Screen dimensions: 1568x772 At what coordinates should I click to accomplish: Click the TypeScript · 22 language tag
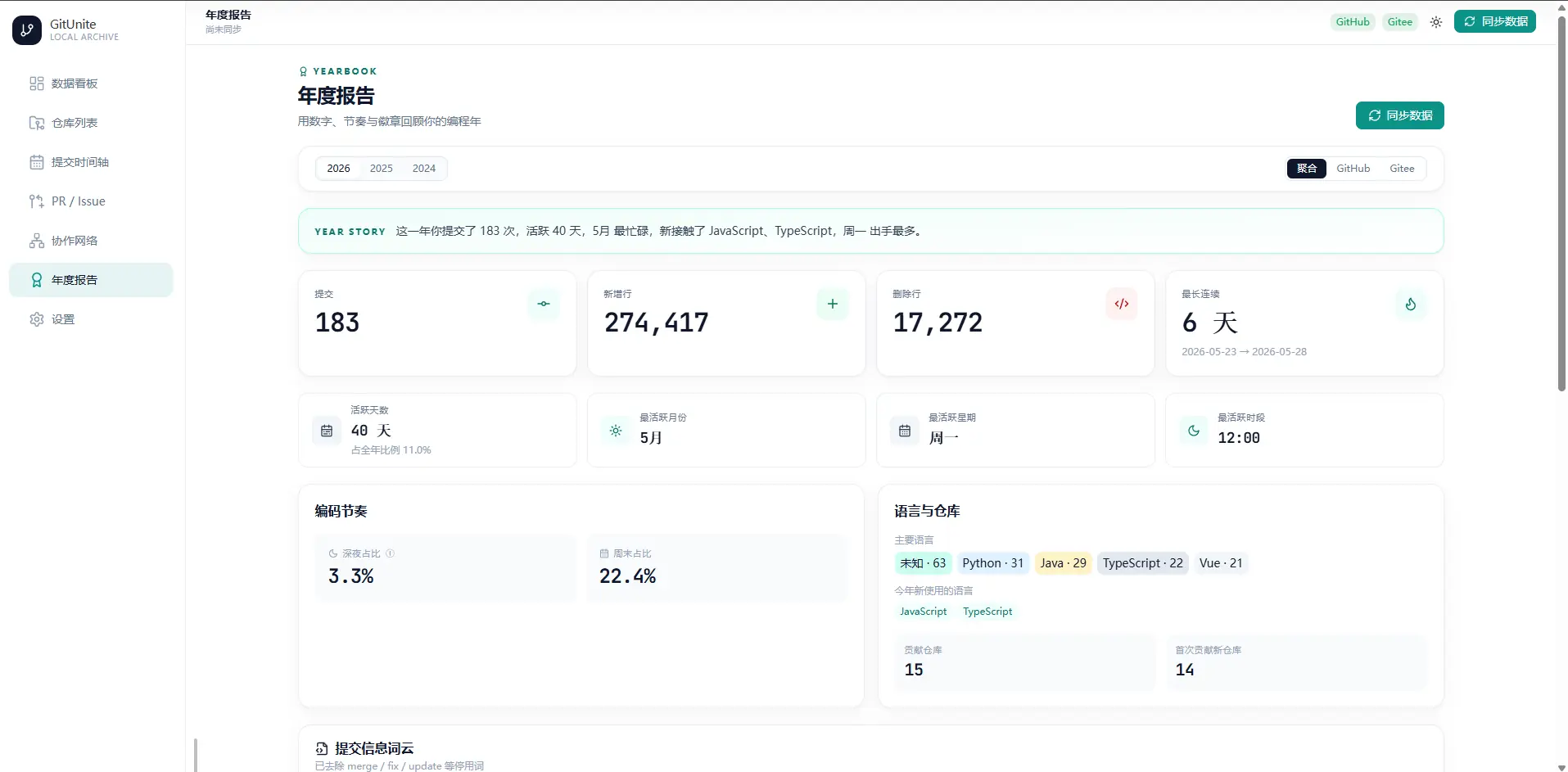[1143, 563]
